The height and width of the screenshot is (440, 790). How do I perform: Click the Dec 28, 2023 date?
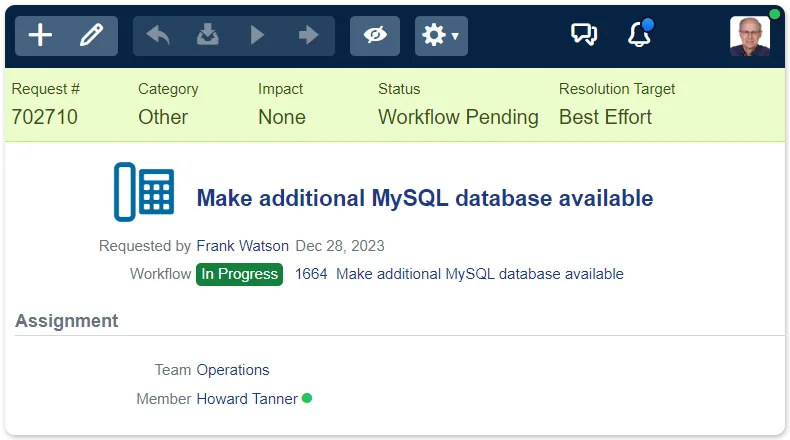pos(340,246)
